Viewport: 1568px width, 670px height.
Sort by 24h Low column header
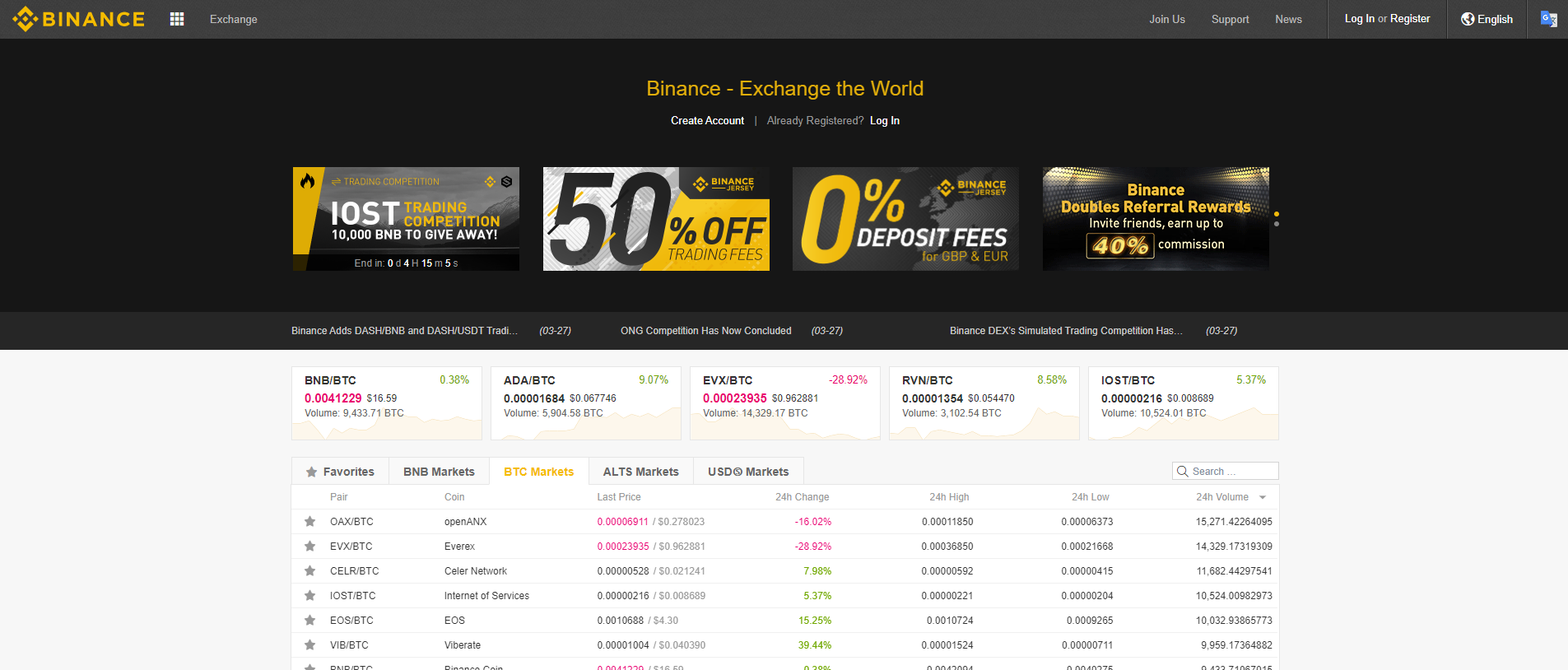tap(1090, 497)
